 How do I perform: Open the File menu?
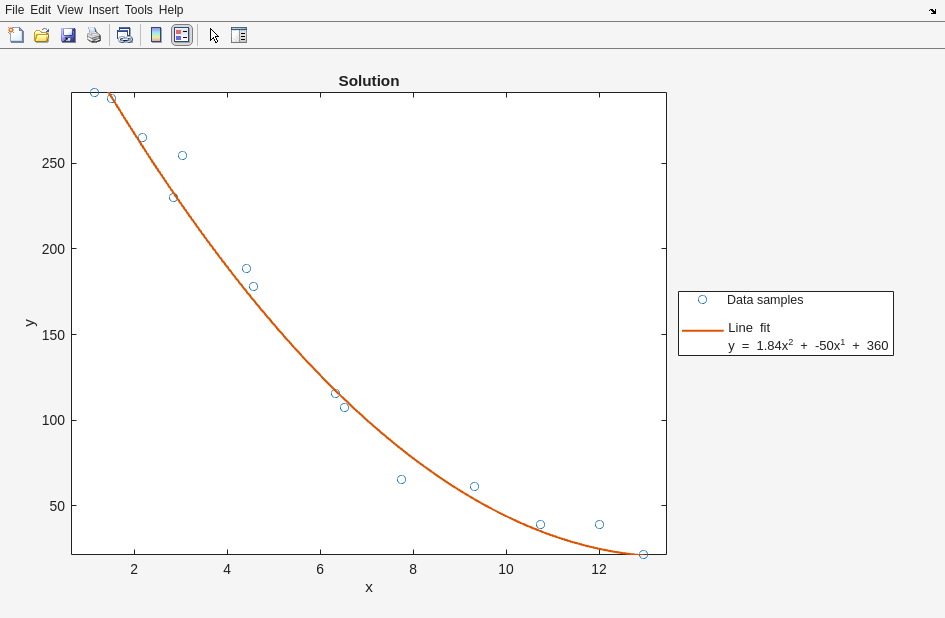pyautogui.click(x=14, y=10)
